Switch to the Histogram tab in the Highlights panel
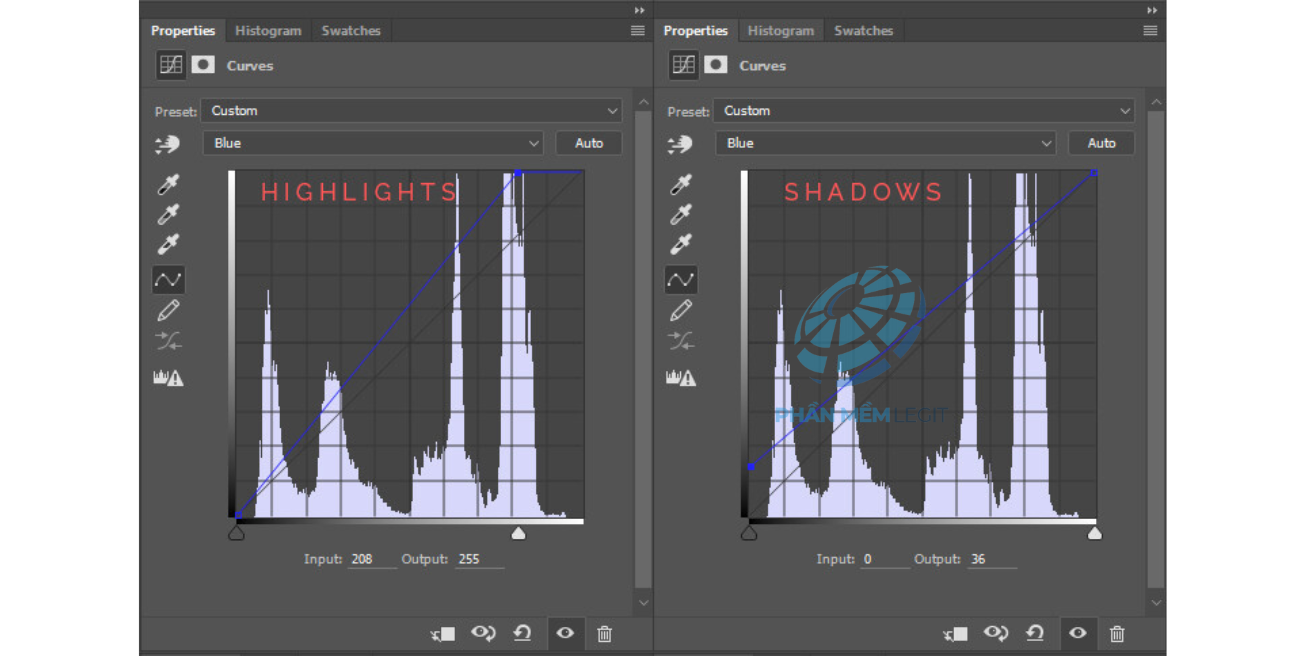Viewport: 1305px width, 656px height. 268,31
